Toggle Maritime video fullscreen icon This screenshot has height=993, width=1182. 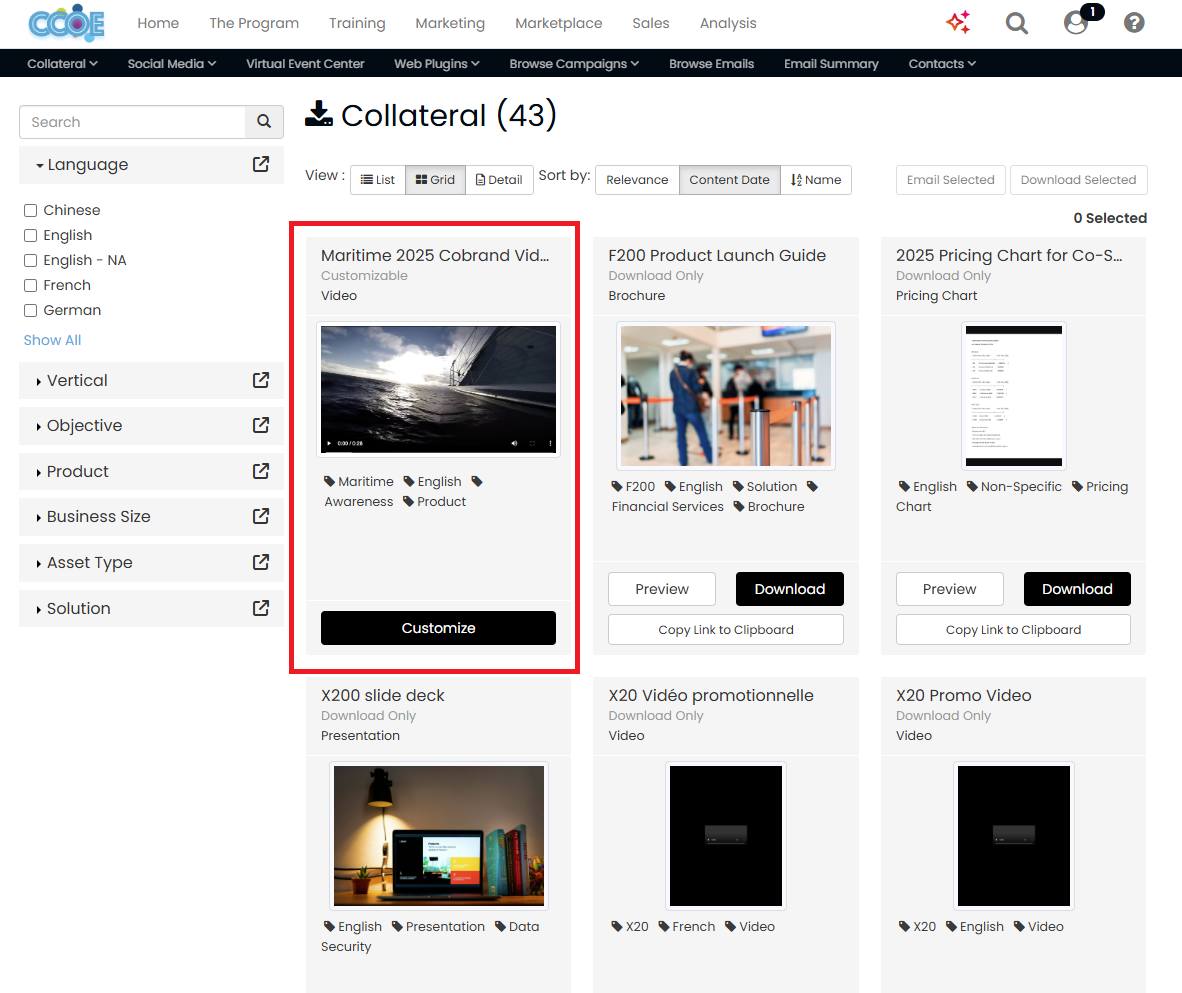[x=532, y=443]
